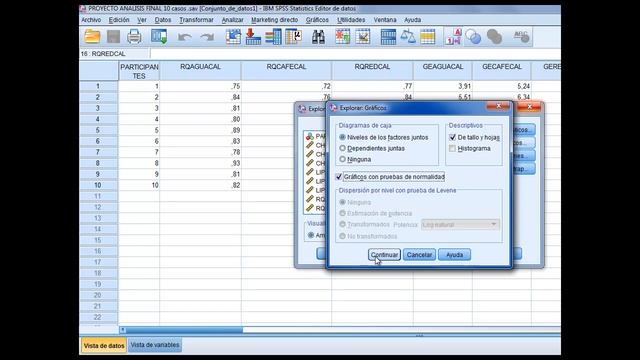Viewport: 640px width, 360px height.
Task: Toggle Gráficos con pruebas de normalidad checkbox
Action: [339, 177]
